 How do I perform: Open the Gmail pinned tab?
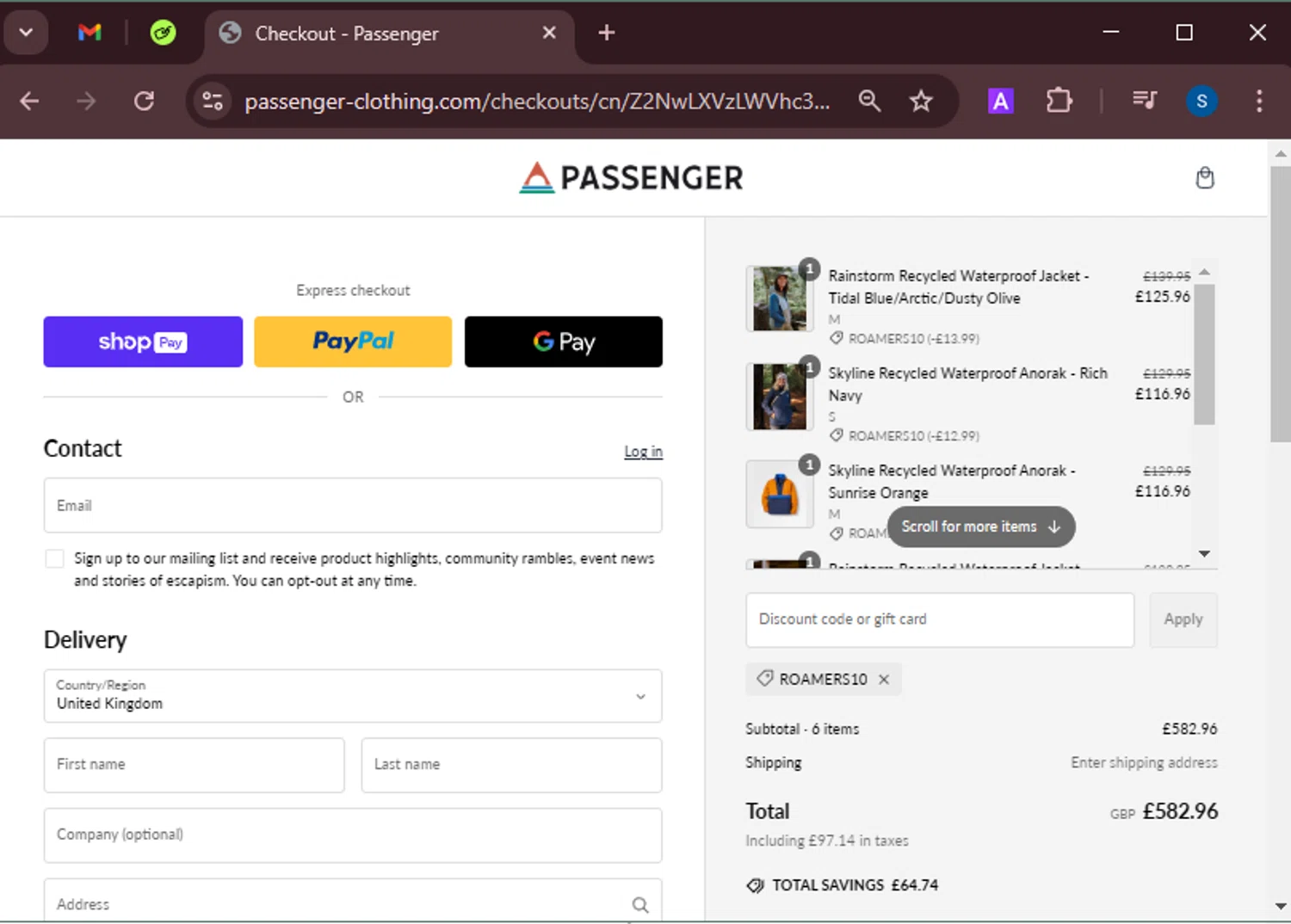90,33
